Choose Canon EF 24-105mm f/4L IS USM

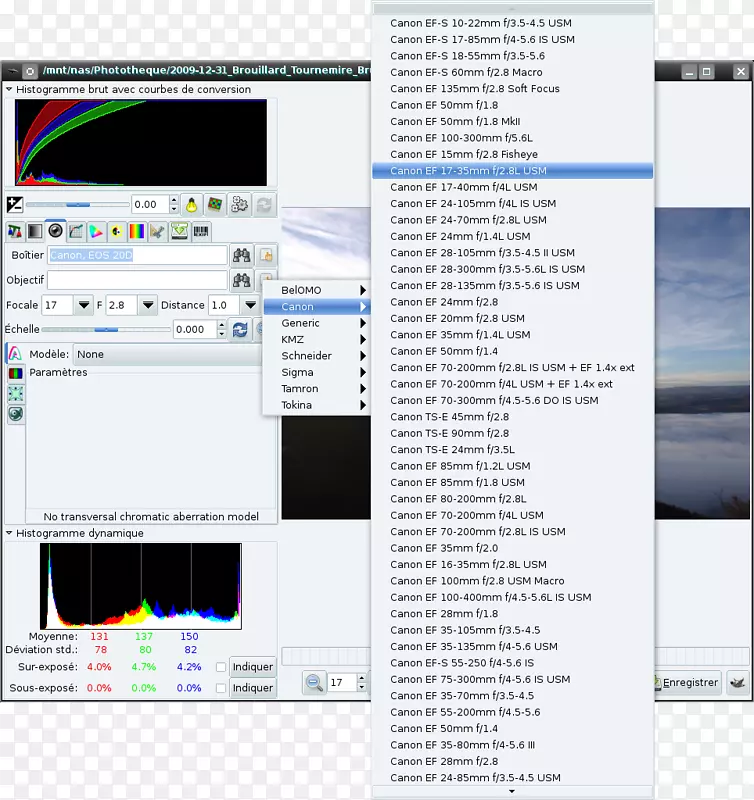pos(472,203)
